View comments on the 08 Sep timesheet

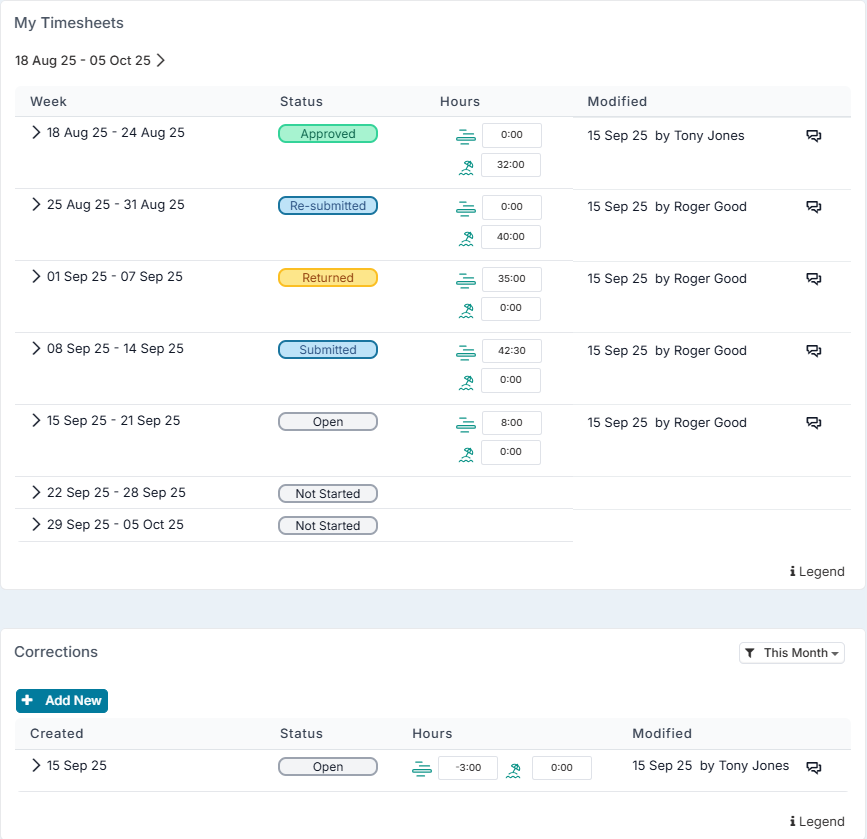pos(813,351)
